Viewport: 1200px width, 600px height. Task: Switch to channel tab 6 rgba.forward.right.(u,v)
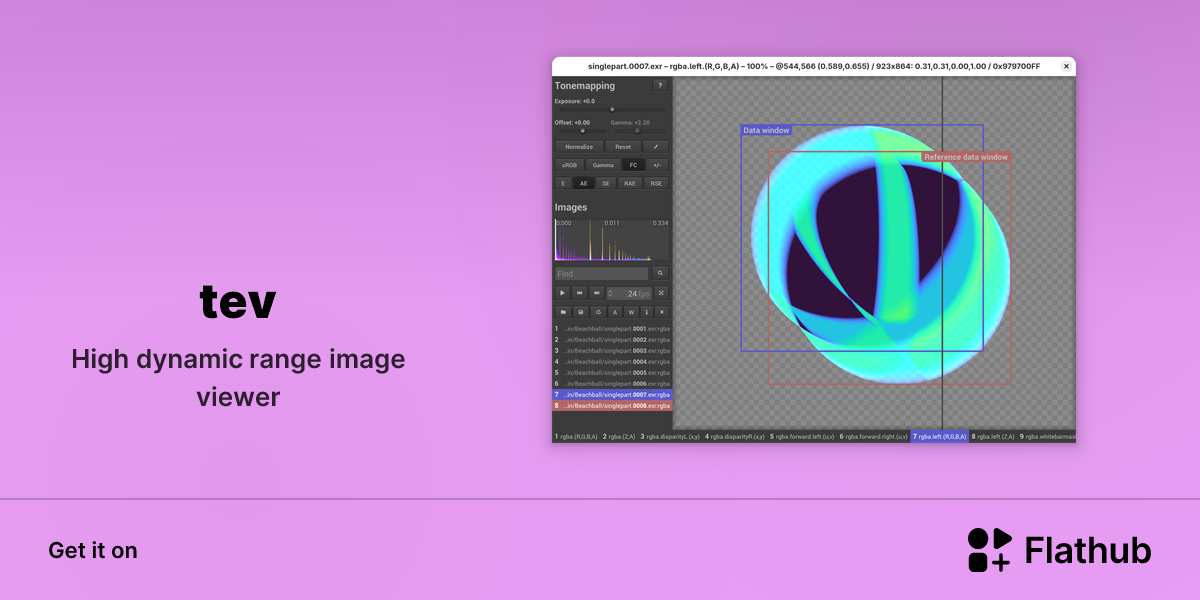874,437
